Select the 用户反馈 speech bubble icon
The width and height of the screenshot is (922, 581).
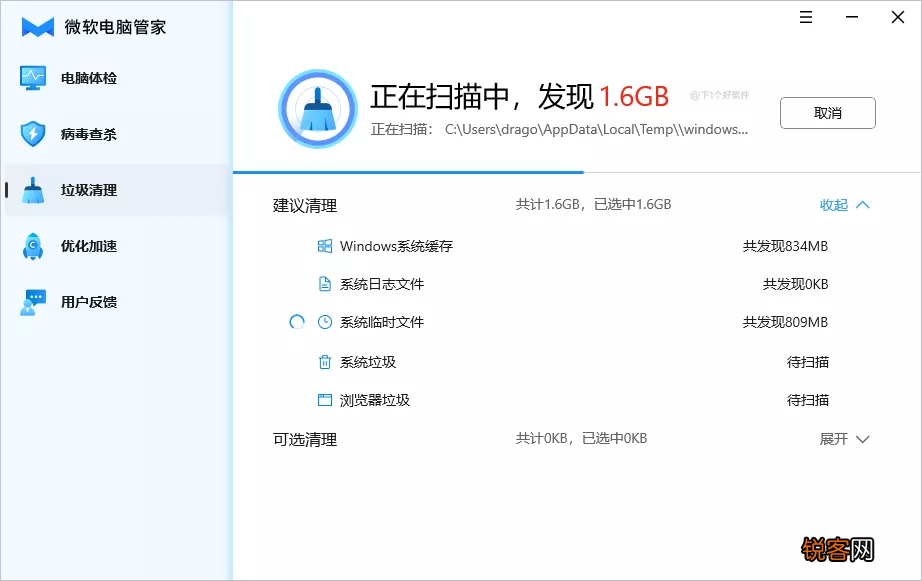click(32, 302)
